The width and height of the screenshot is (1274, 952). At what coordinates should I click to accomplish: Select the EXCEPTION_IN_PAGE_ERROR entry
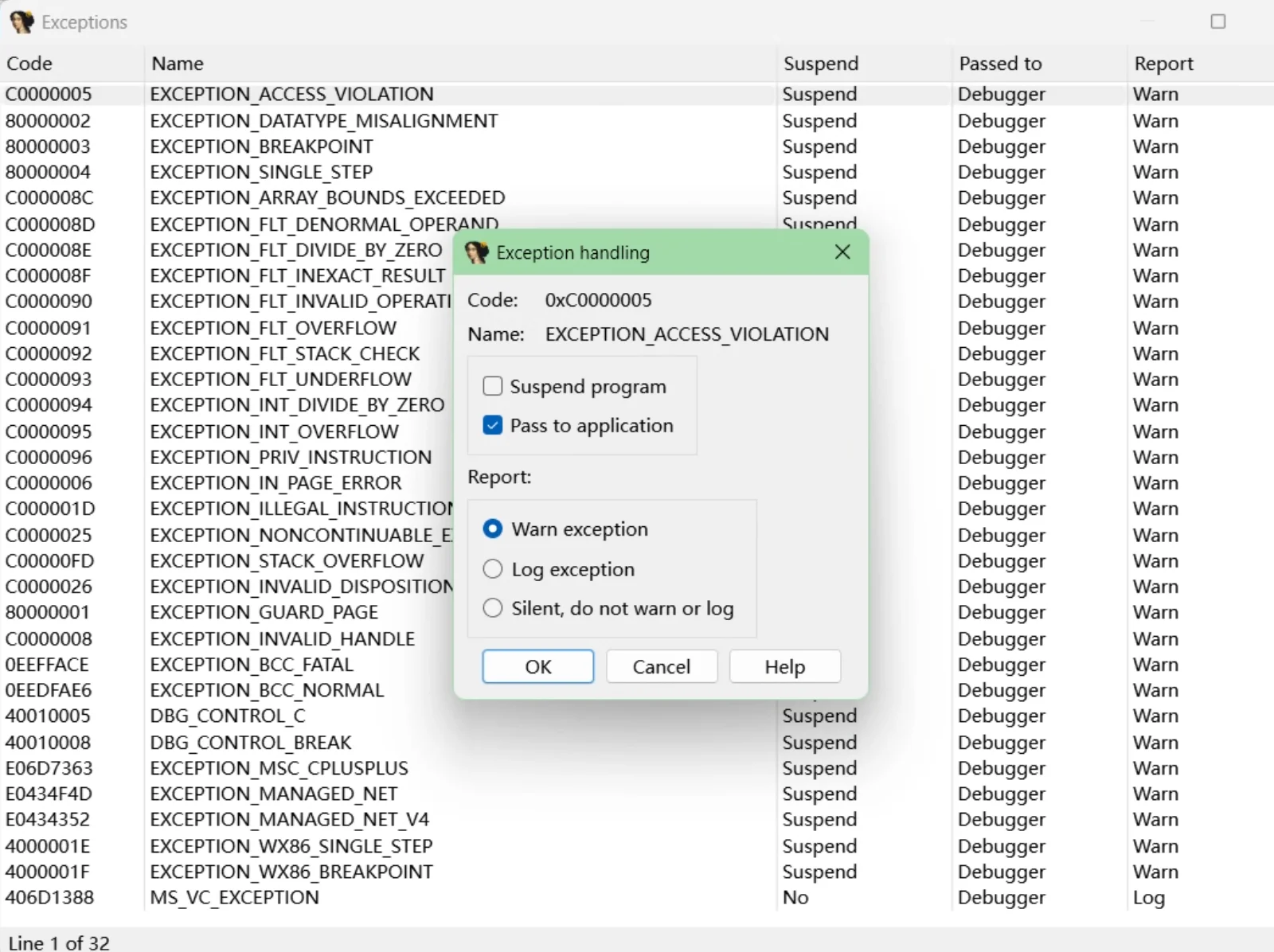pos(276,483)
